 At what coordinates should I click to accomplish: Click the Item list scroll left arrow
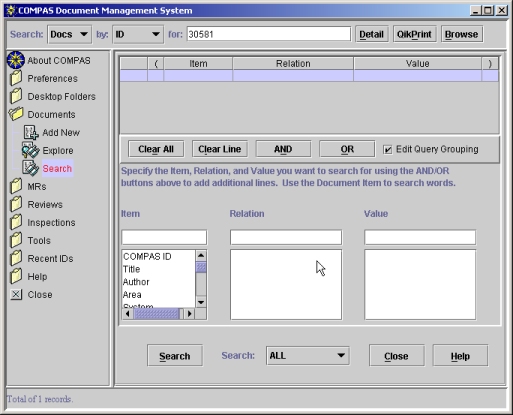(128, 314)
